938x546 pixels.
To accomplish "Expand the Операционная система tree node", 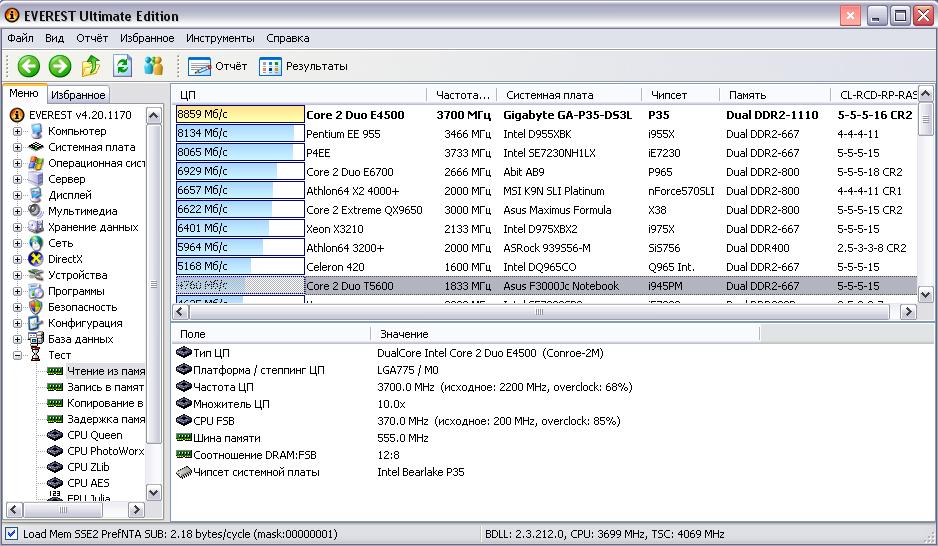I will 17,163.
